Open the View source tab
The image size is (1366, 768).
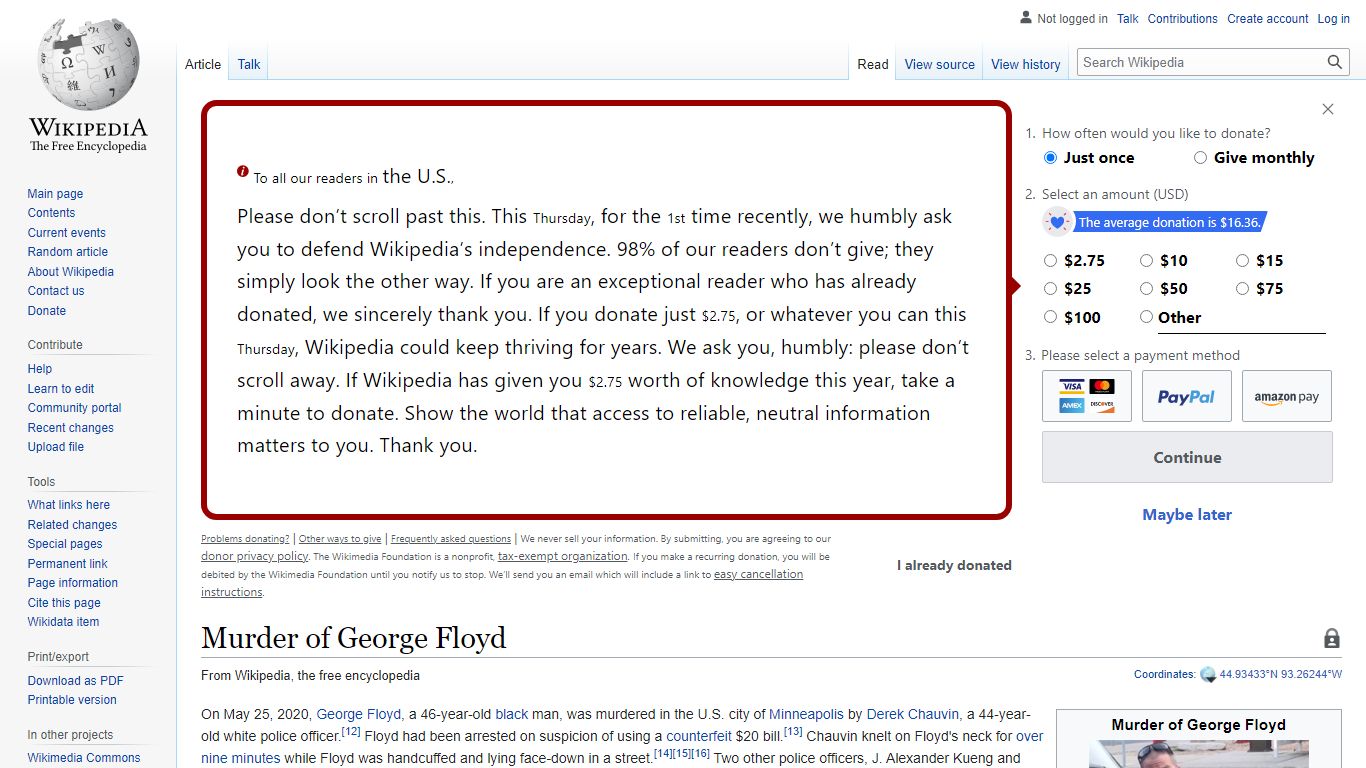pyautogui.click(x=939, y=64)
